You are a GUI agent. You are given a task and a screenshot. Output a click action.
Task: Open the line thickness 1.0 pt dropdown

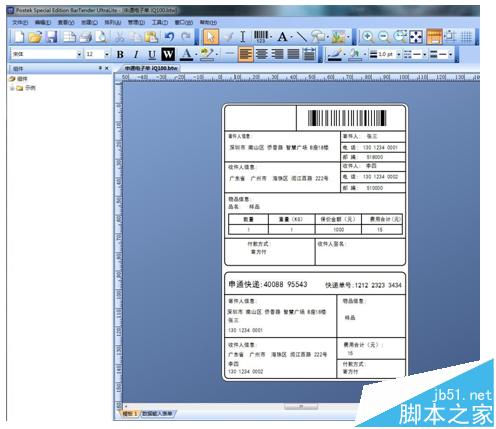(x=399, y=54)
